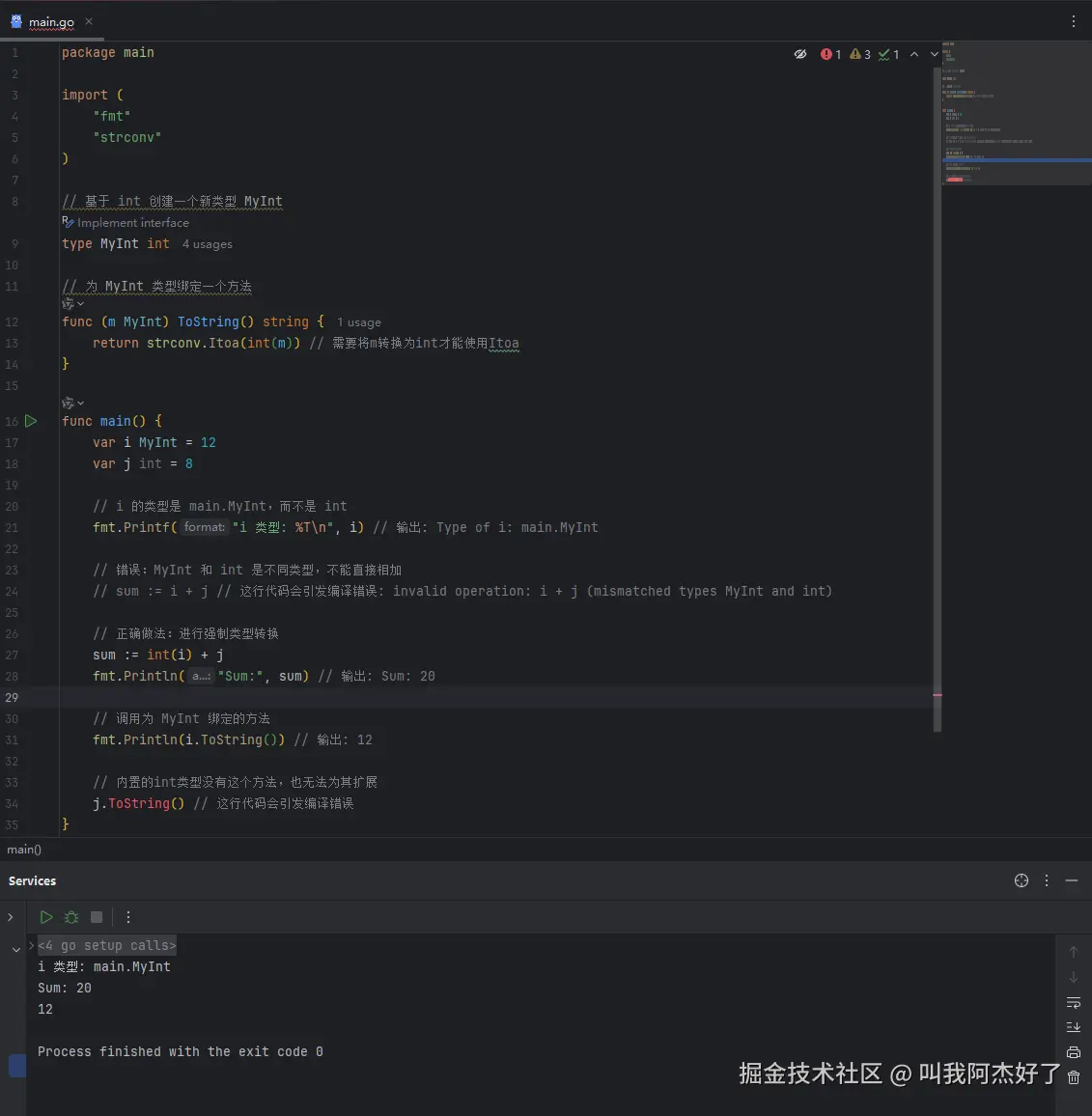The width and height of the screenshot is (1092, 1116).
Task: Open Services panel options menu
Action: [x=1047, y=880]
